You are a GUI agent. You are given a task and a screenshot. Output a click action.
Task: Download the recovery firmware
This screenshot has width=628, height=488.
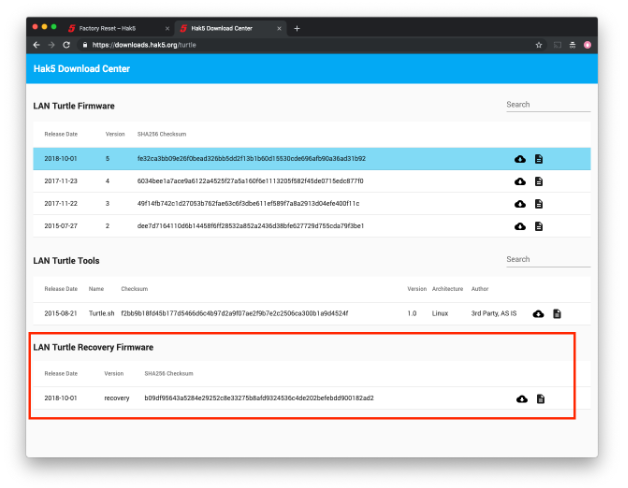[x=521, y=399]
